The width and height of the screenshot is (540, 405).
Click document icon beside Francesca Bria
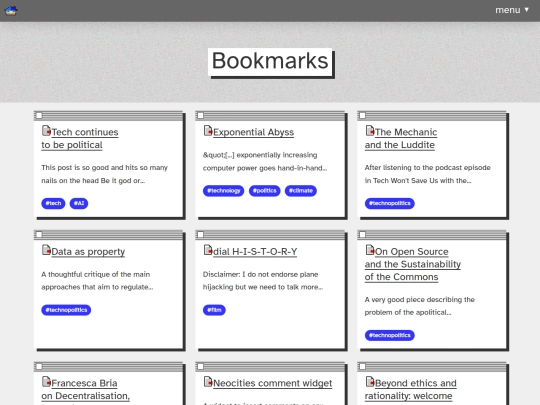pos(46,382)
